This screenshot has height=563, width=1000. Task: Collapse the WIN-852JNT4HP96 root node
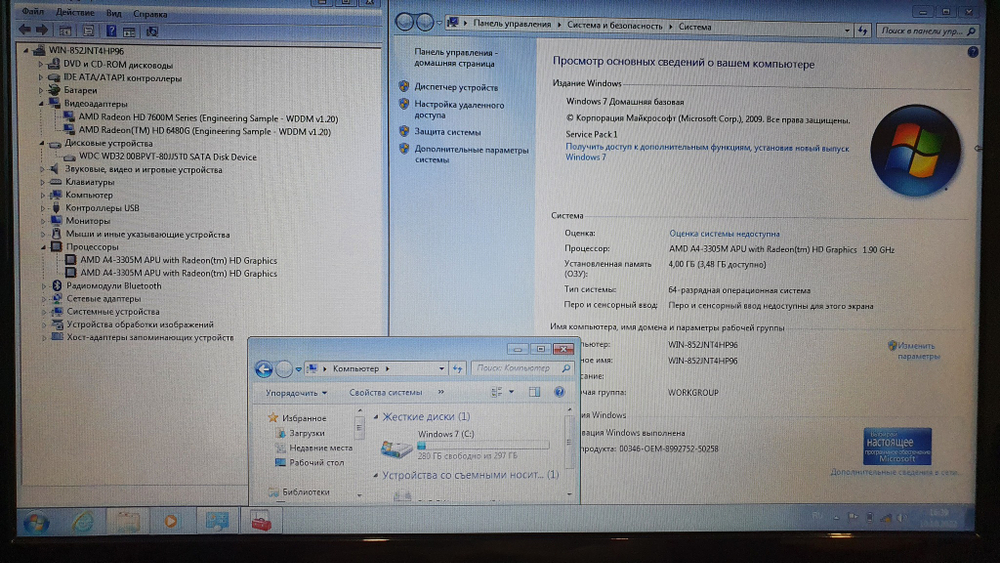26,50
